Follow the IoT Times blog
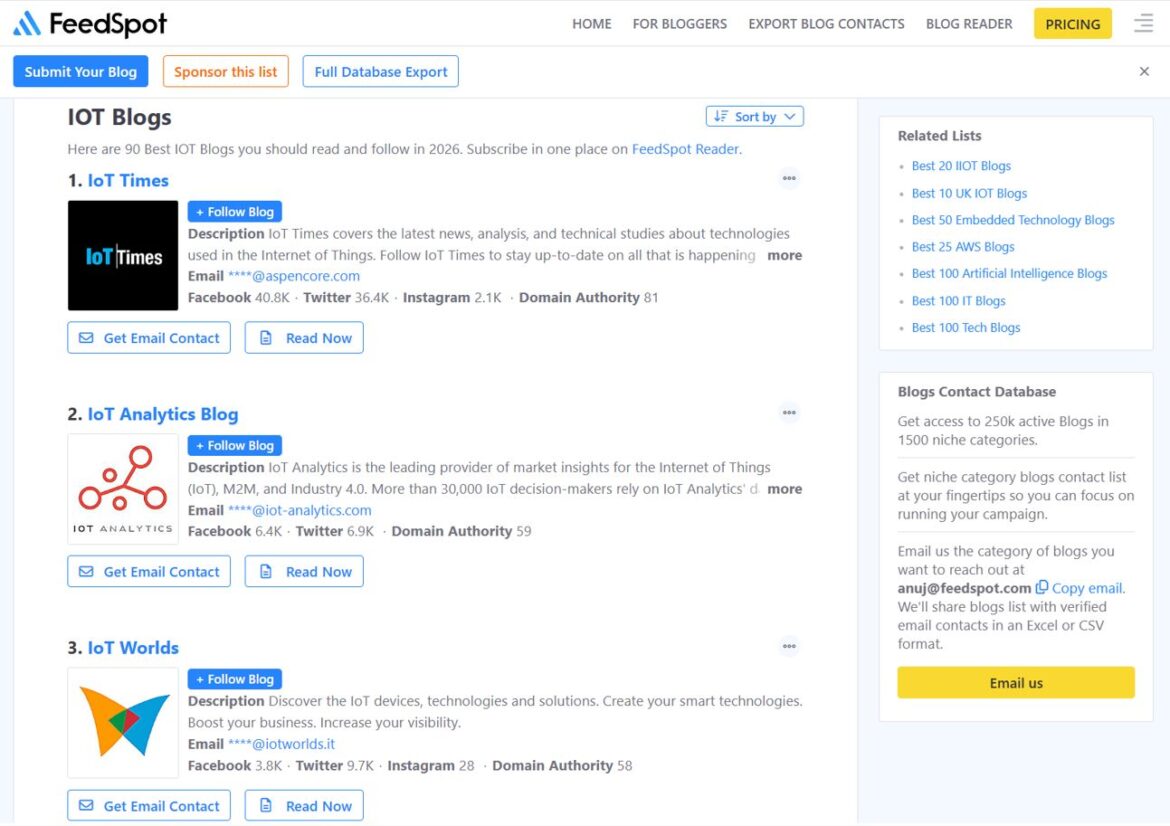1170x826 pixels. pos(234,211)
